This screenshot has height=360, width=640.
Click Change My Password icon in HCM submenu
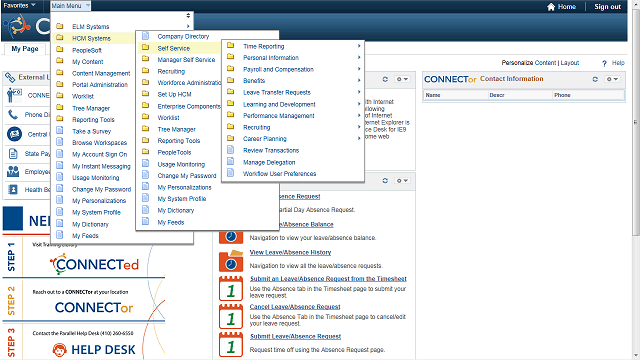[x=145, y=175]
